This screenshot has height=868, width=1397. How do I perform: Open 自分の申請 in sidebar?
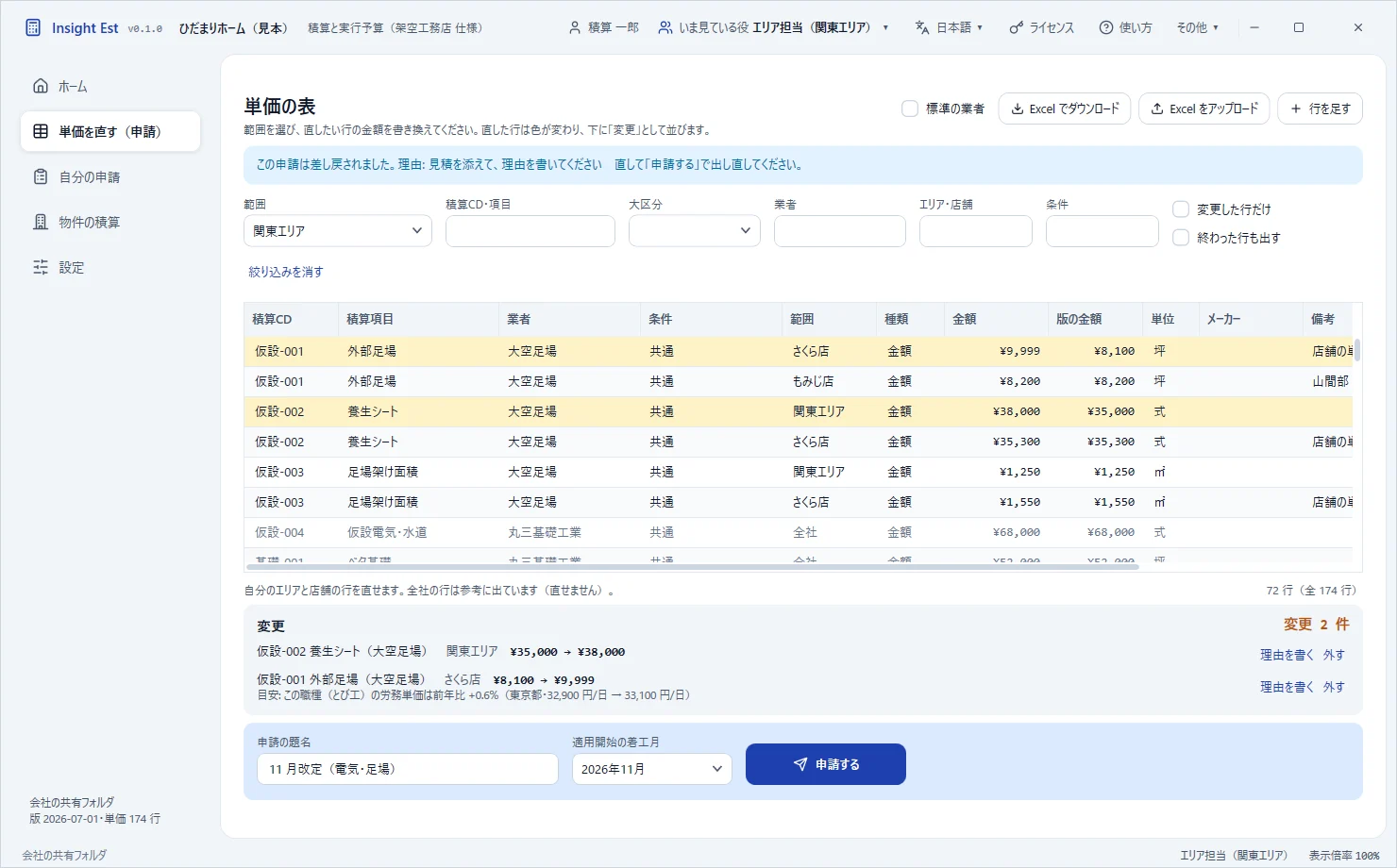pos(110,176)
